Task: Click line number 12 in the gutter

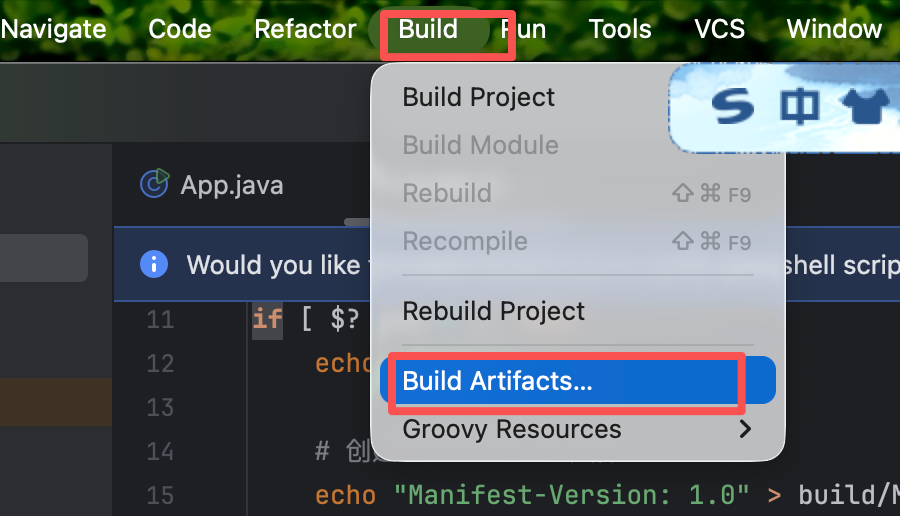Action: 160,363
